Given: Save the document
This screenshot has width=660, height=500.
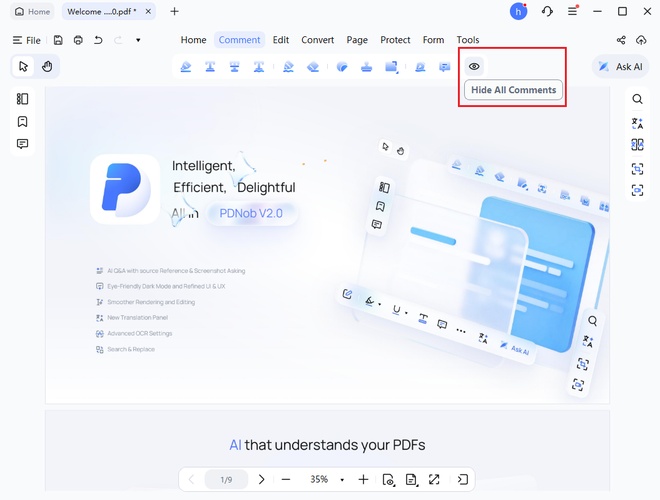Looking at the screenshot, I should (x=58, y=40).
